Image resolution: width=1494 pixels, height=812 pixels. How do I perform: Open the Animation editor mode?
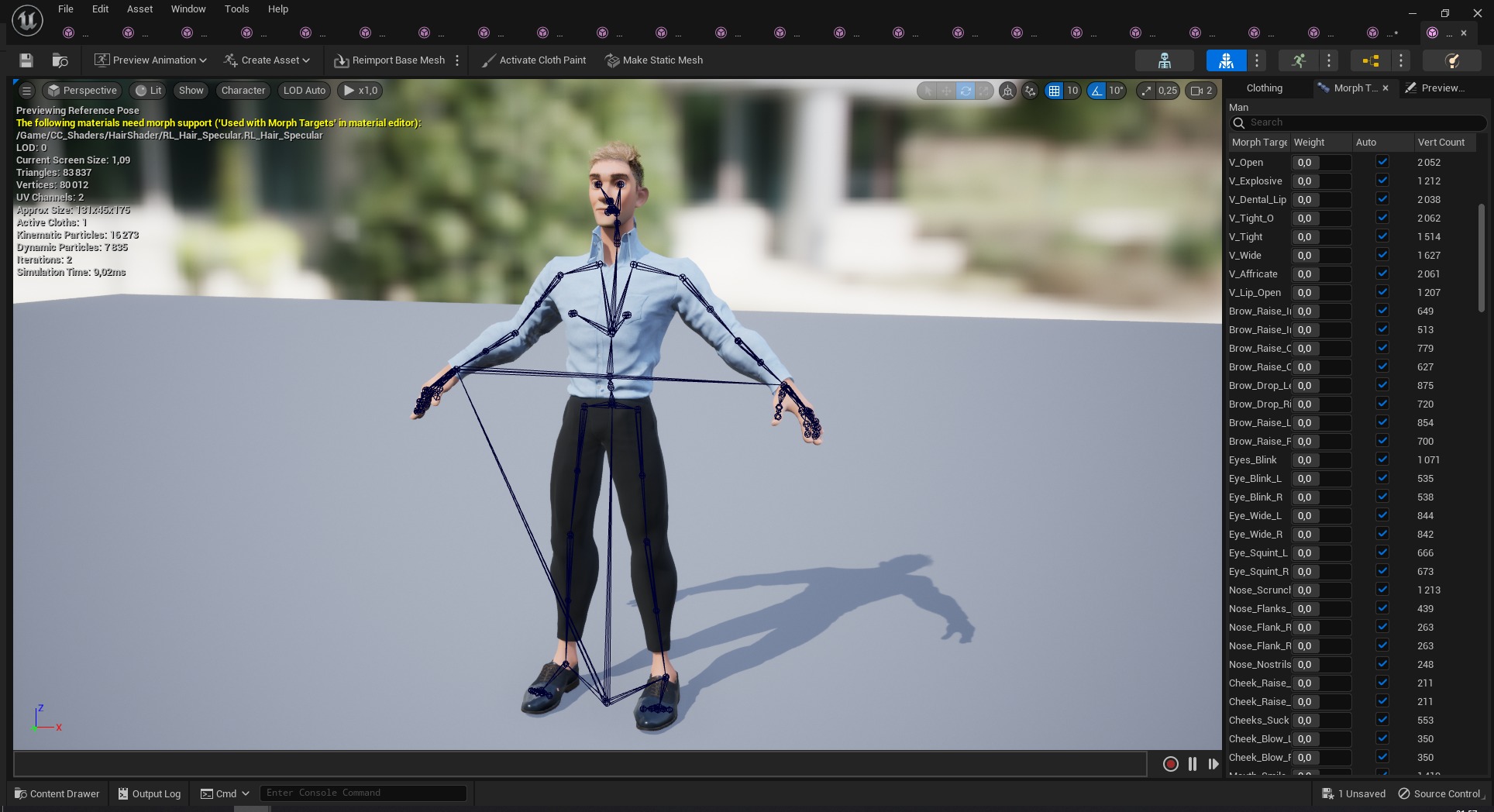pyautogui.click(x=1299, y=60)
